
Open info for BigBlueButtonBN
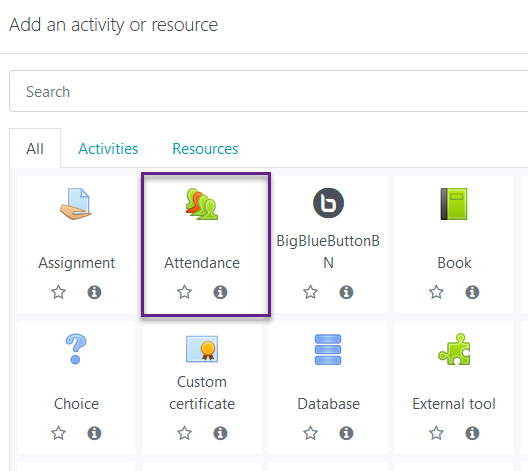click(346, 292)
